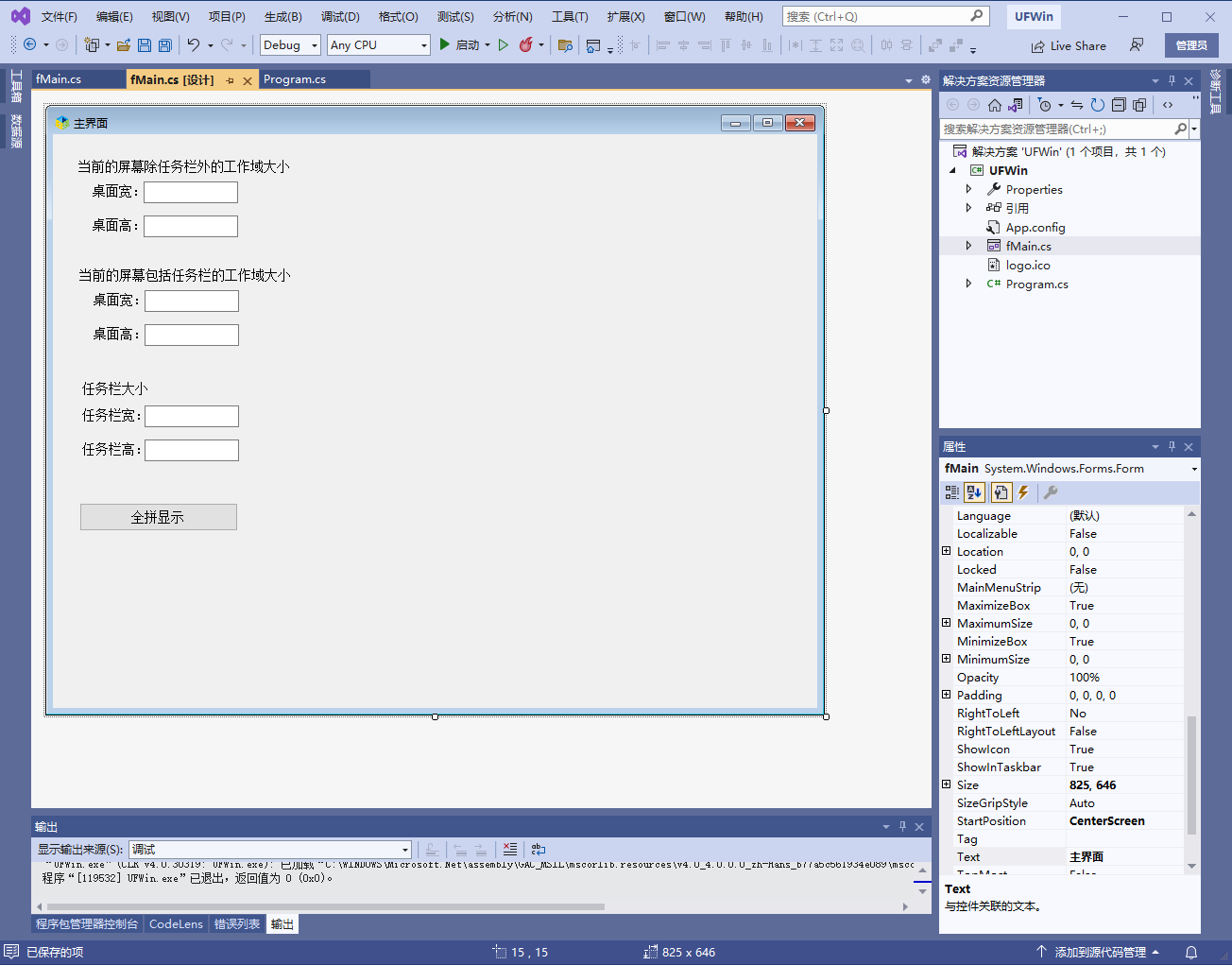Open the 工具(T) menu
Viewport: 1232px width, 965px height.
point(570,16)
